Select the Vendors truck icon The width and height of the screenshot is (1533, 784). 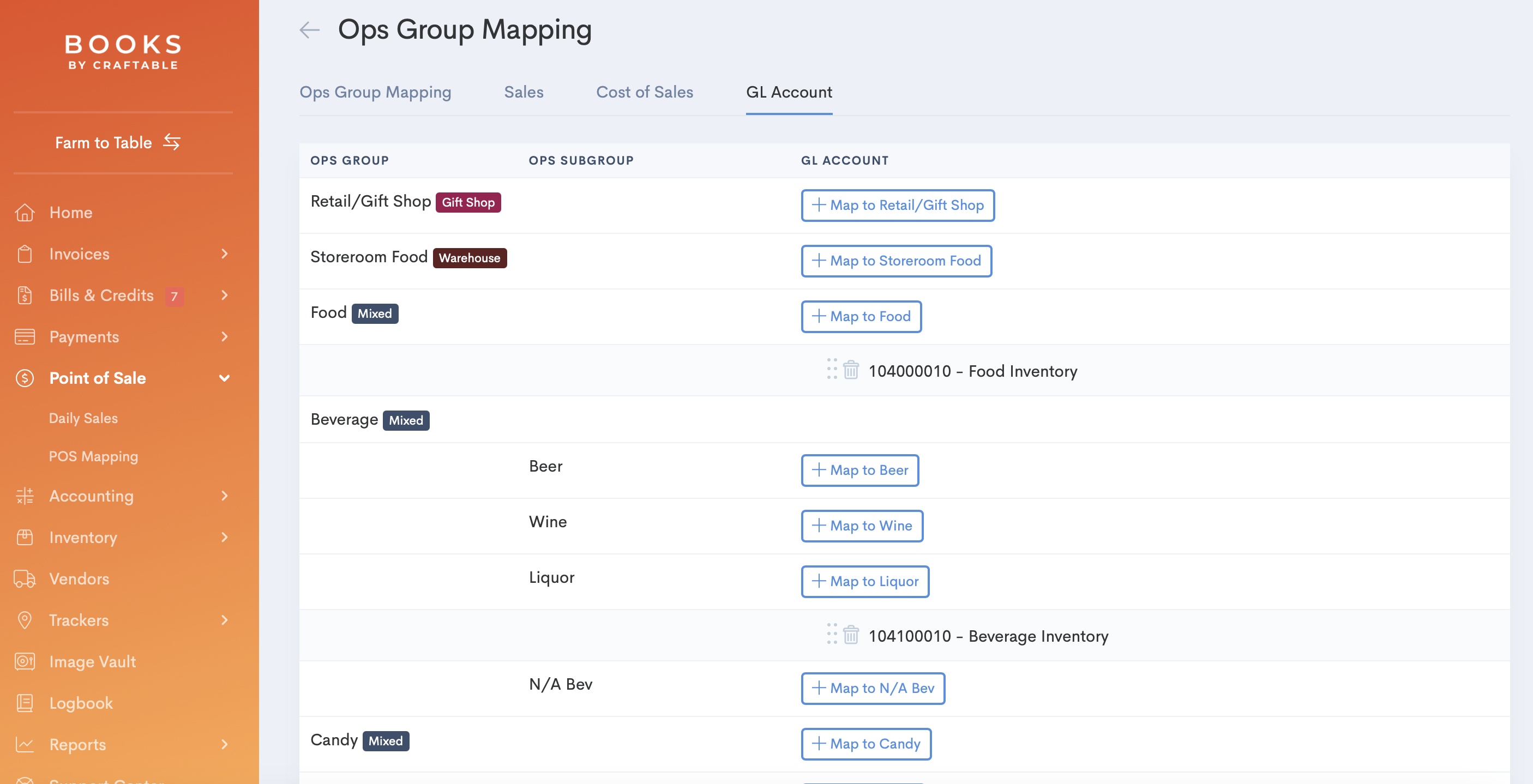pos(25,578)
